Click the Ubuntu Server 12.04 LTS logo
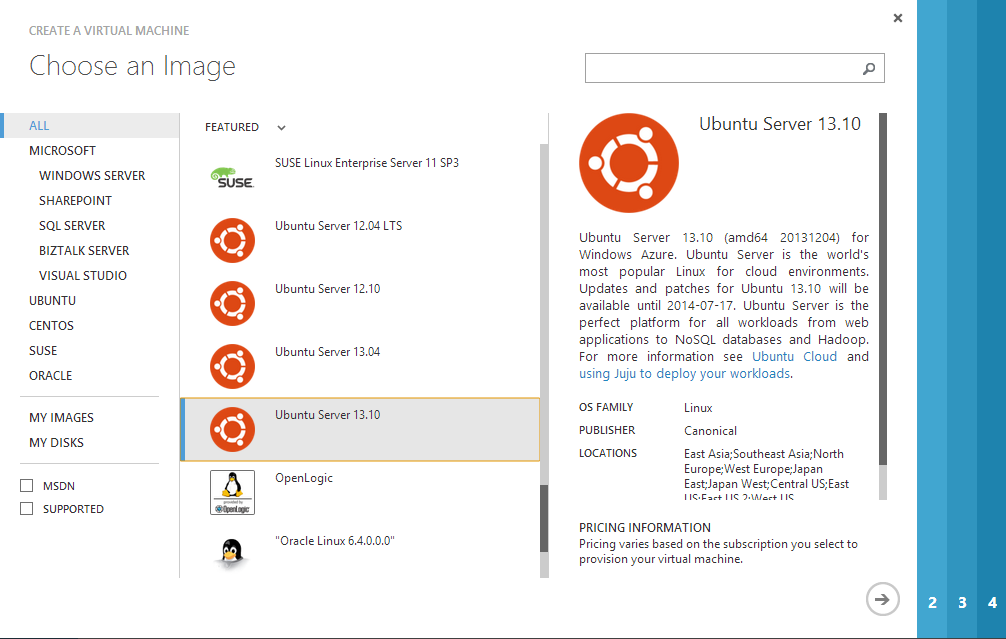Image resolution: width=1006 pixels, height=639 pixels. pyautogui.click(x=232, y=241)
